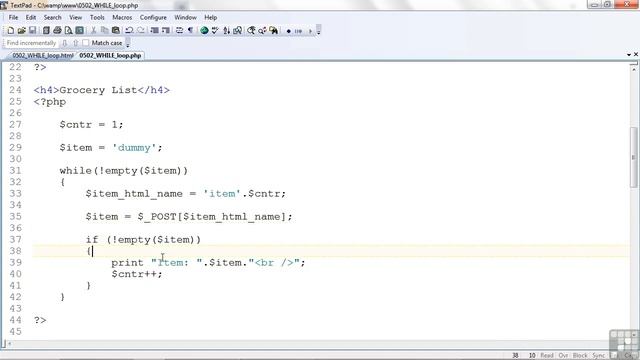
Task: Open the Macros menu
Action: 122,18
